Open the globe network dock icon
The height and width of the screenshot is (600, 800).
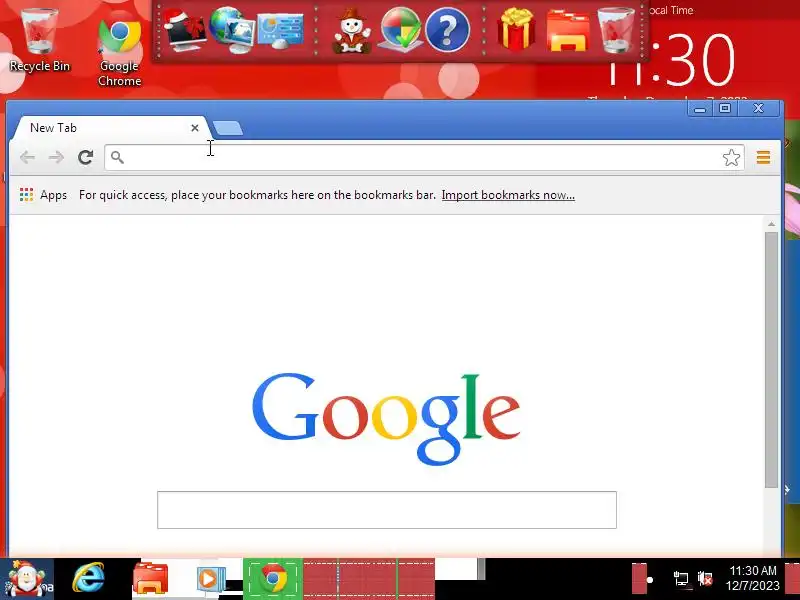[x=233, y=30]
